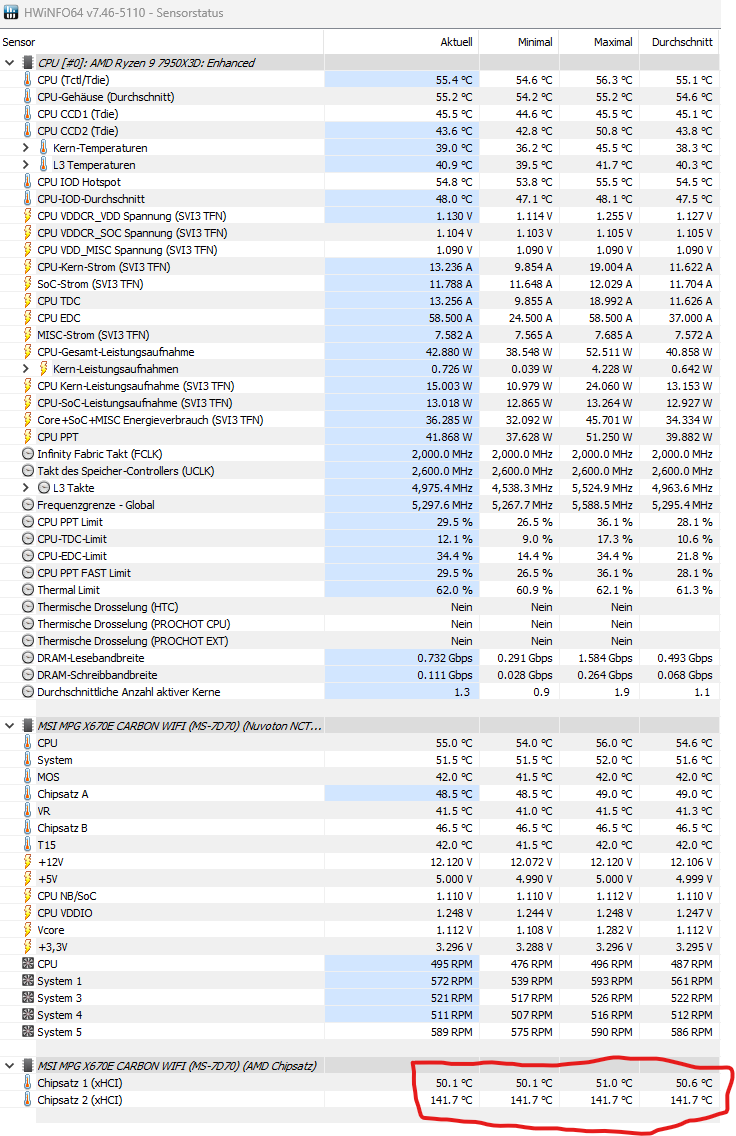Click thermometer icon of CPU CCD1 (Tdie)
The image size is (736, 1136).
(x=28, y=114)
